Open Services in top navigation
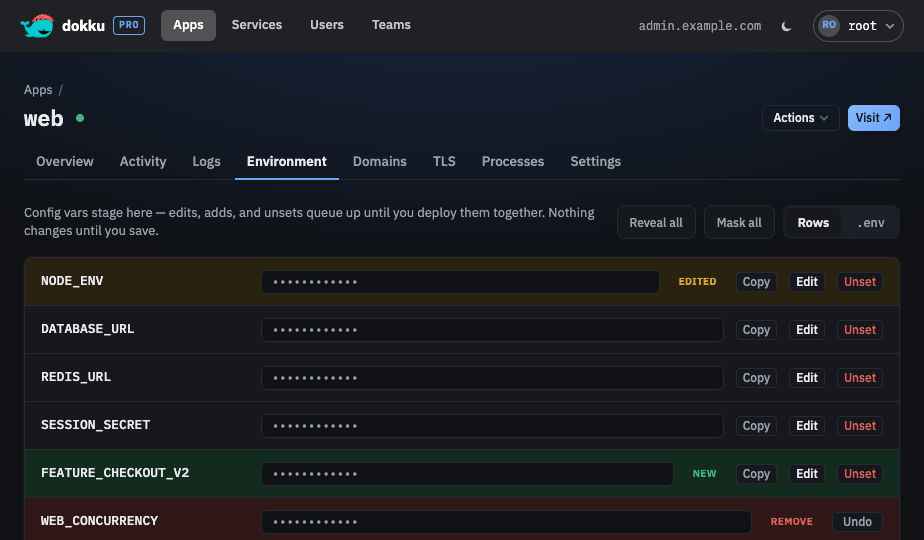The width and height of the screenshot is (924, 540). [256, 25]
